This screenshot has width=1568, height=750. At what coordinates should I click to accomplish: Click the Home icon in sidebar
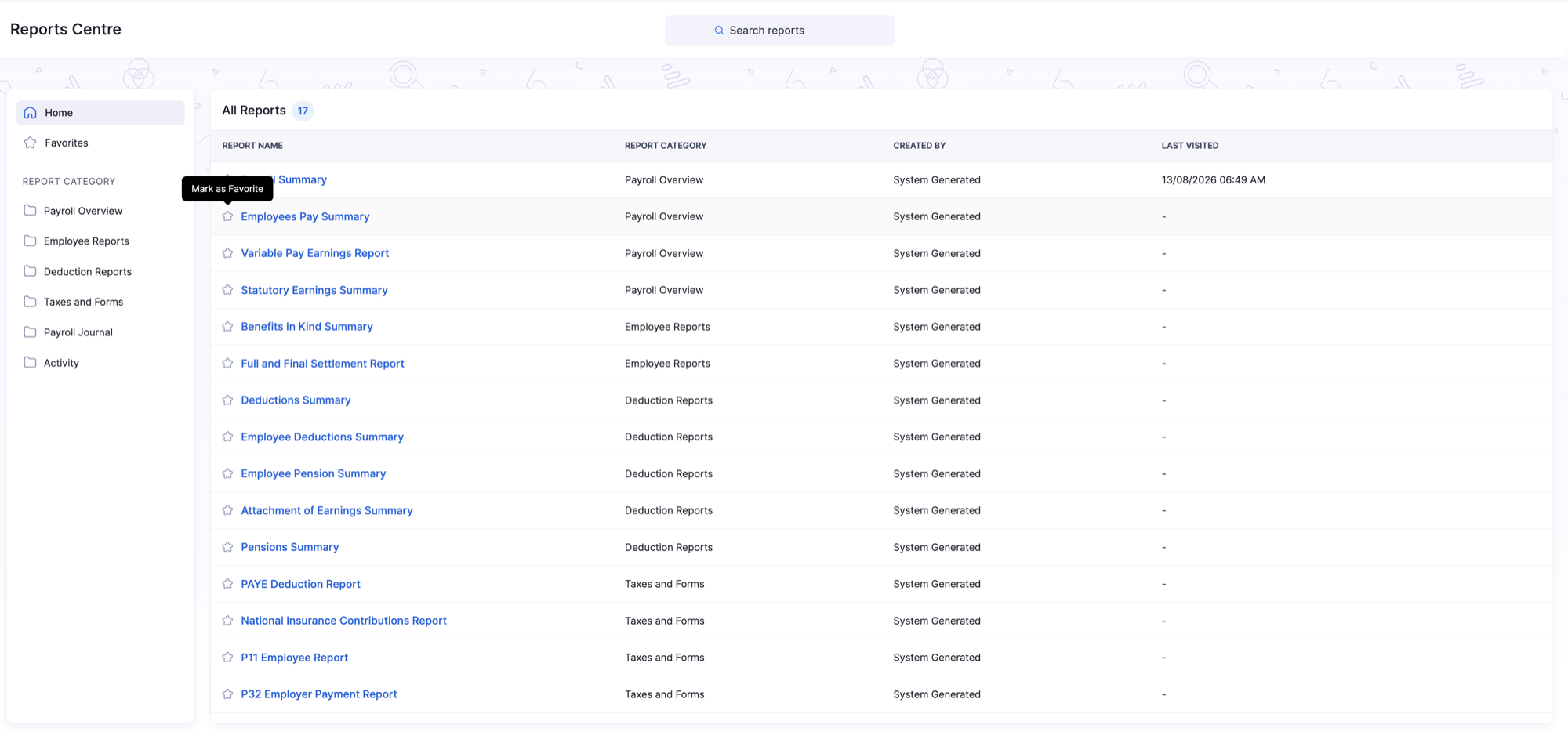[x=30, y=113]
